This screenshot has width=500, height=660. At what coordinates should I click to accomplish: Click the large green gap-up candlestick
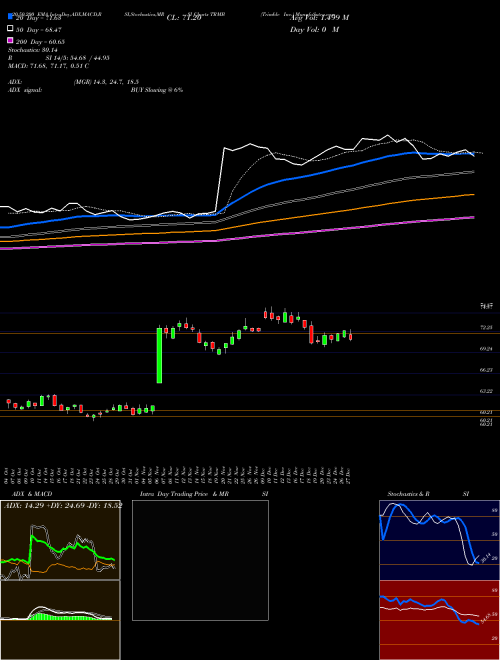coord(160,355)
